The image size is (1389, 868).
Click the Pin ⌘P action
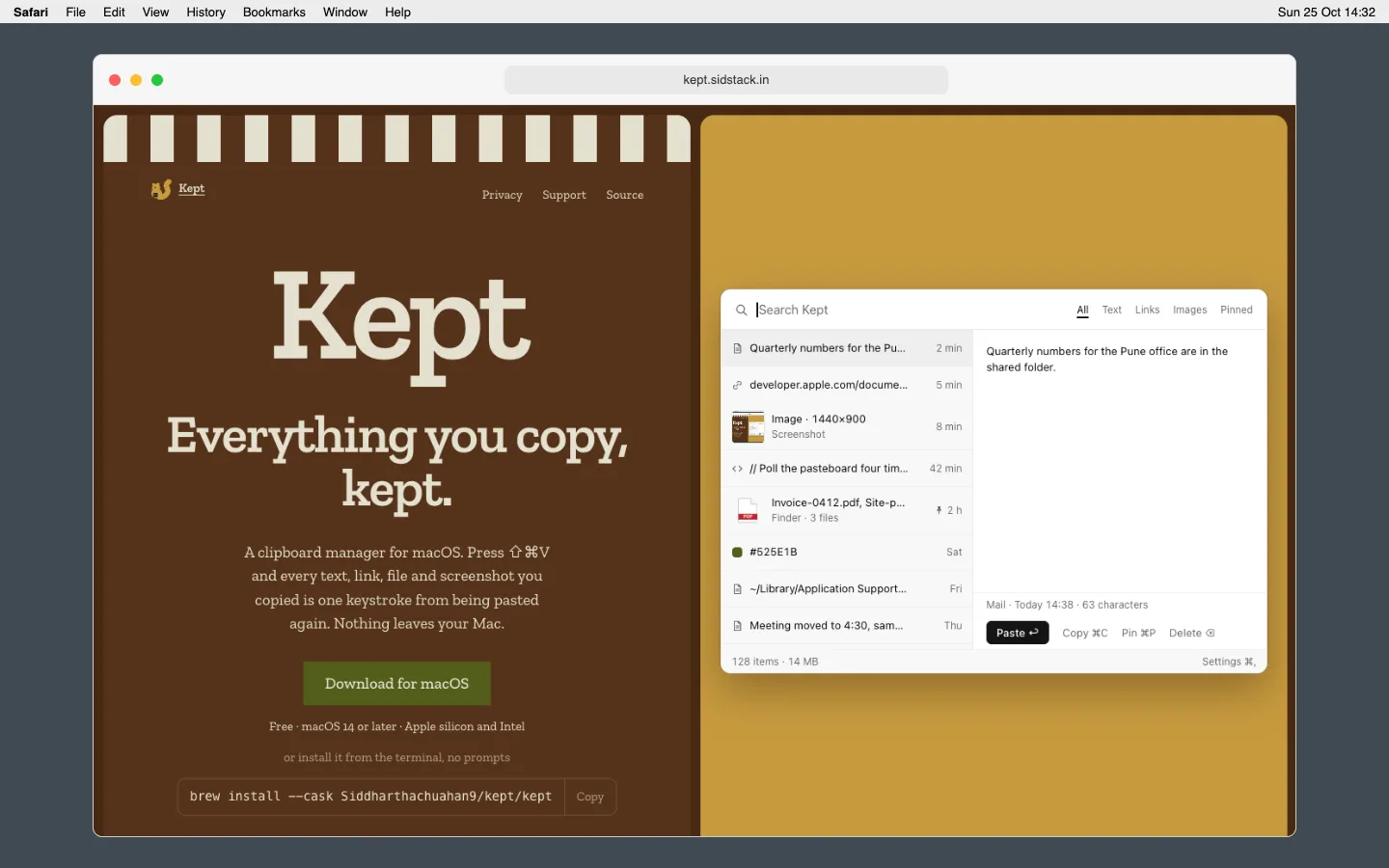point(1138,634)
